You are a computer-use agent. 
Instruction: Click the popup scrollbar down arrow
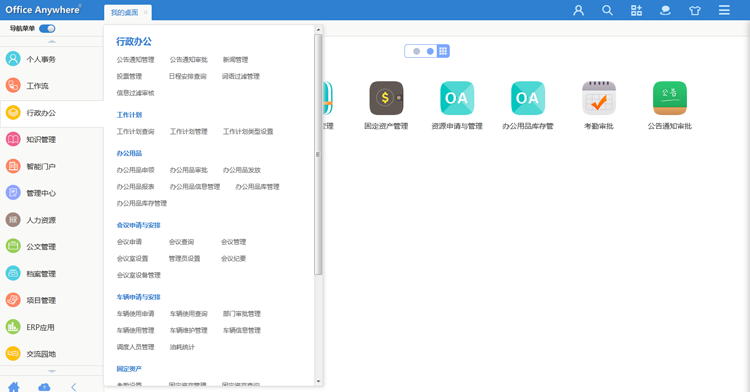click(318, 381)
